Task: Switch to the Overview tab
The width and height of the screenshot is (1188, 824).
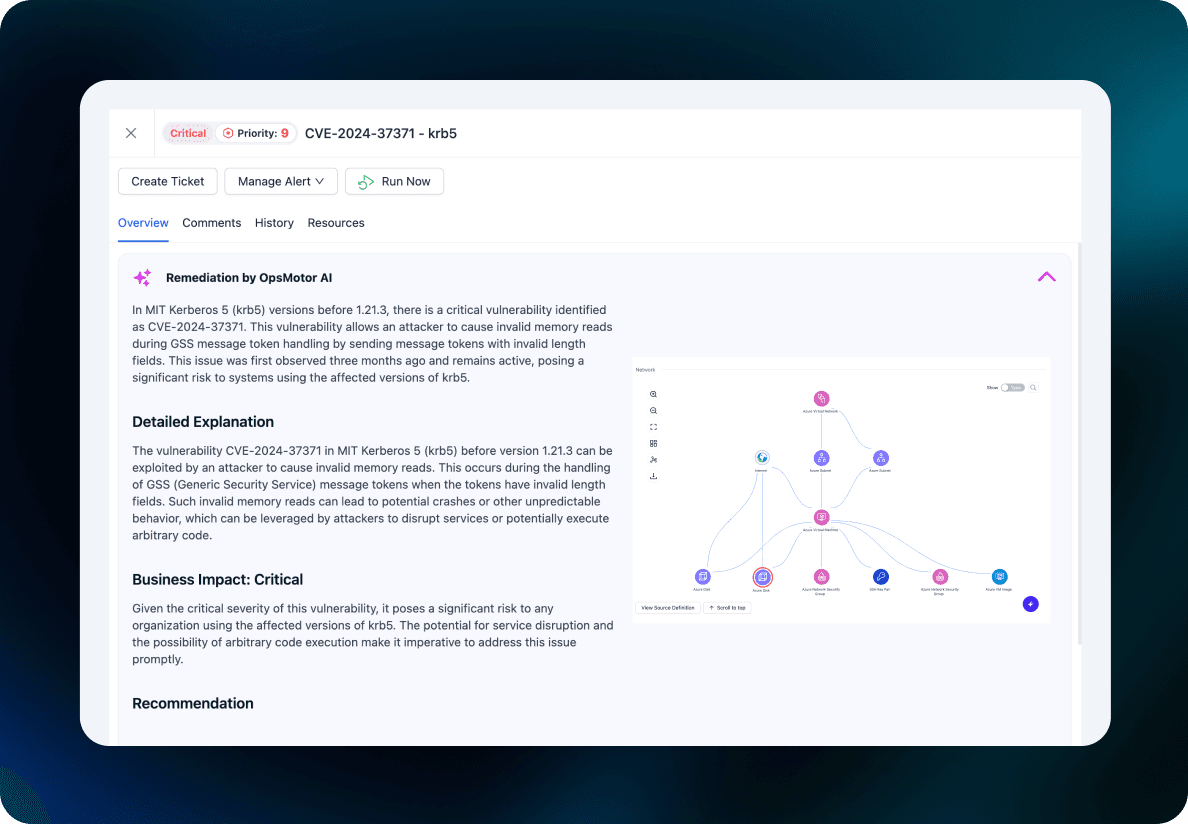Action: point(143,223)
